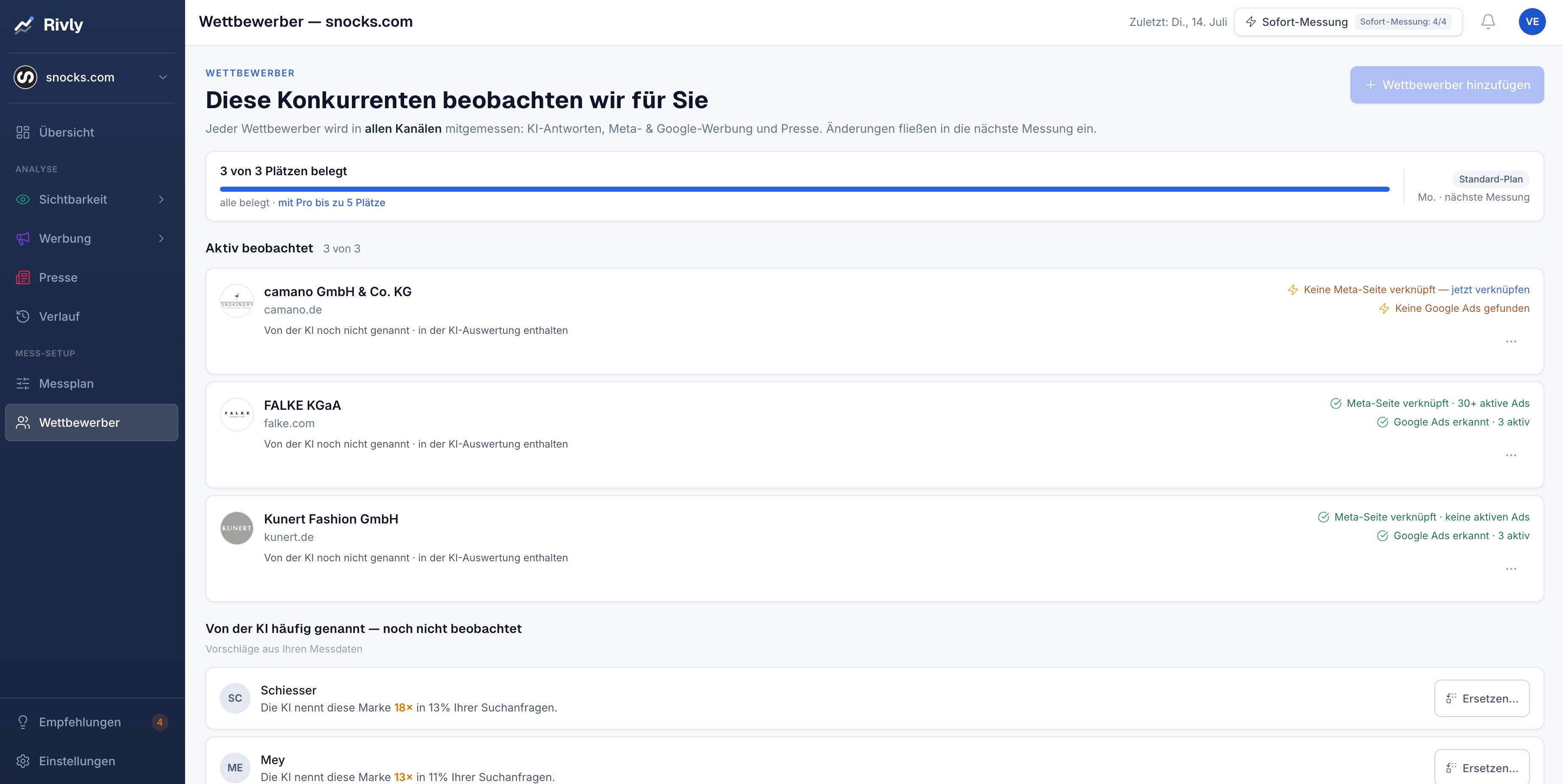Select Wettbewerber in the sidebar

pos(92,423)
